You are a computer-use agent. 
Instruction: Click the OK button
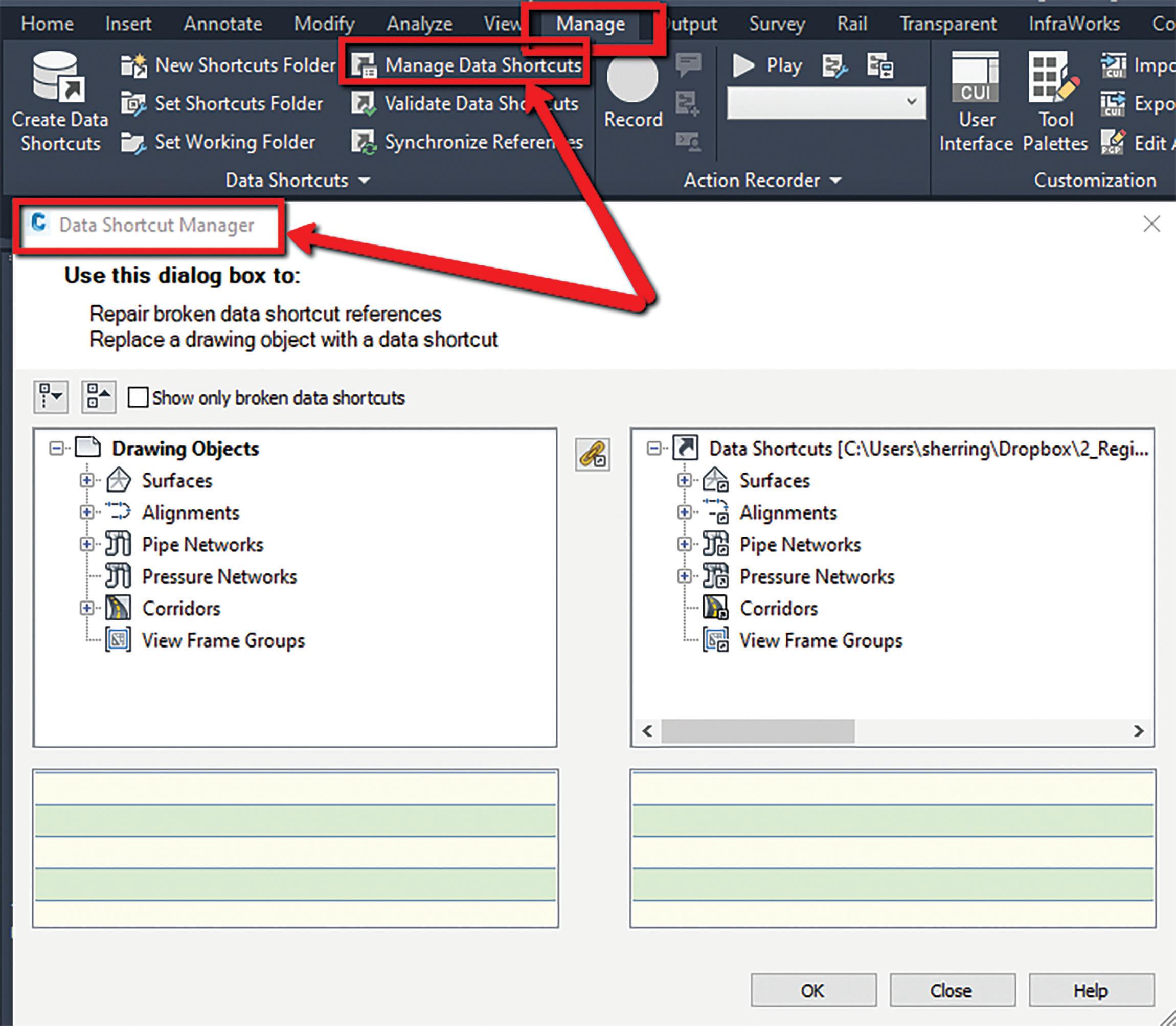click(813, 990)
